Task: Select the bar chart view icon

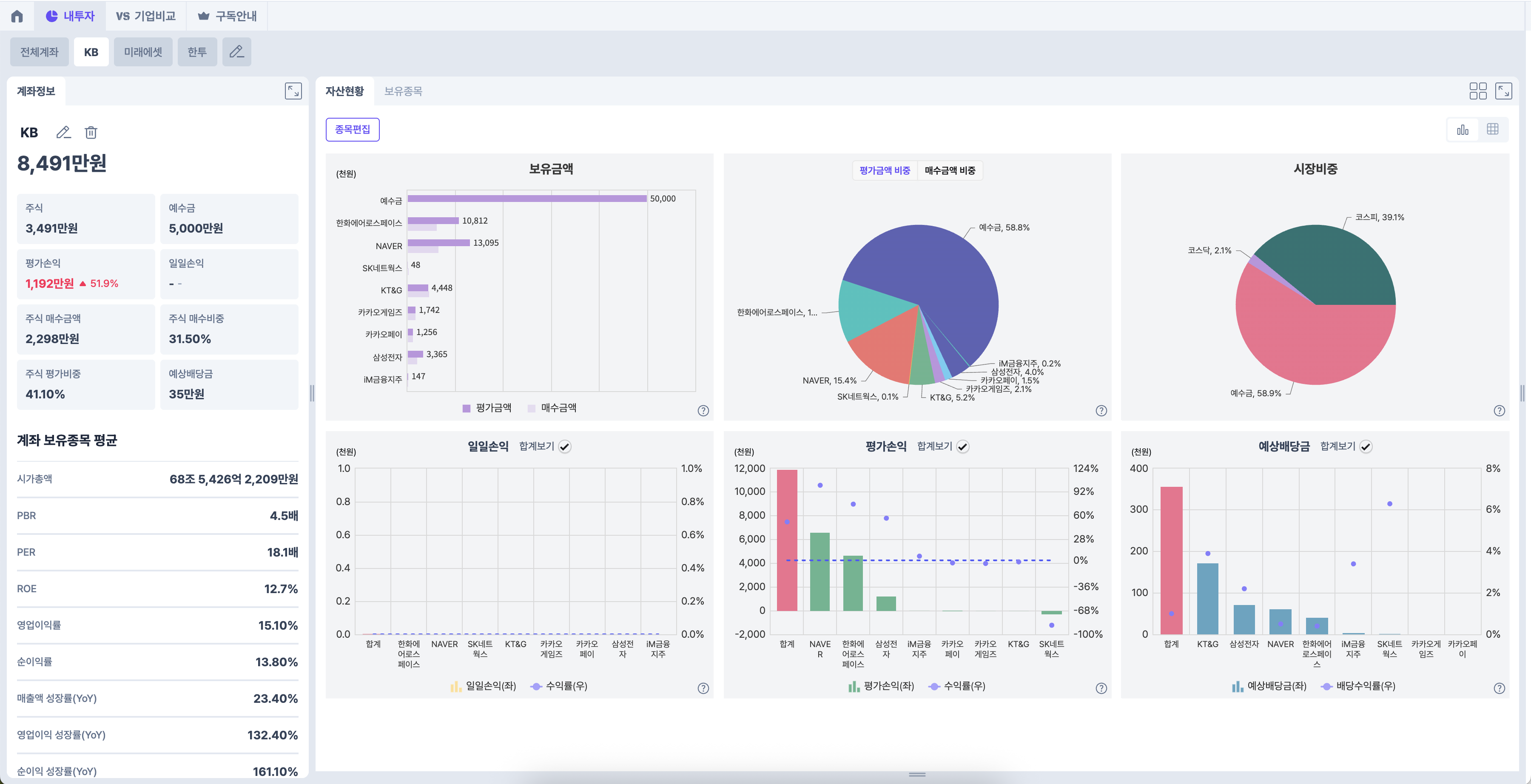Action: (x=1463, y=130)
